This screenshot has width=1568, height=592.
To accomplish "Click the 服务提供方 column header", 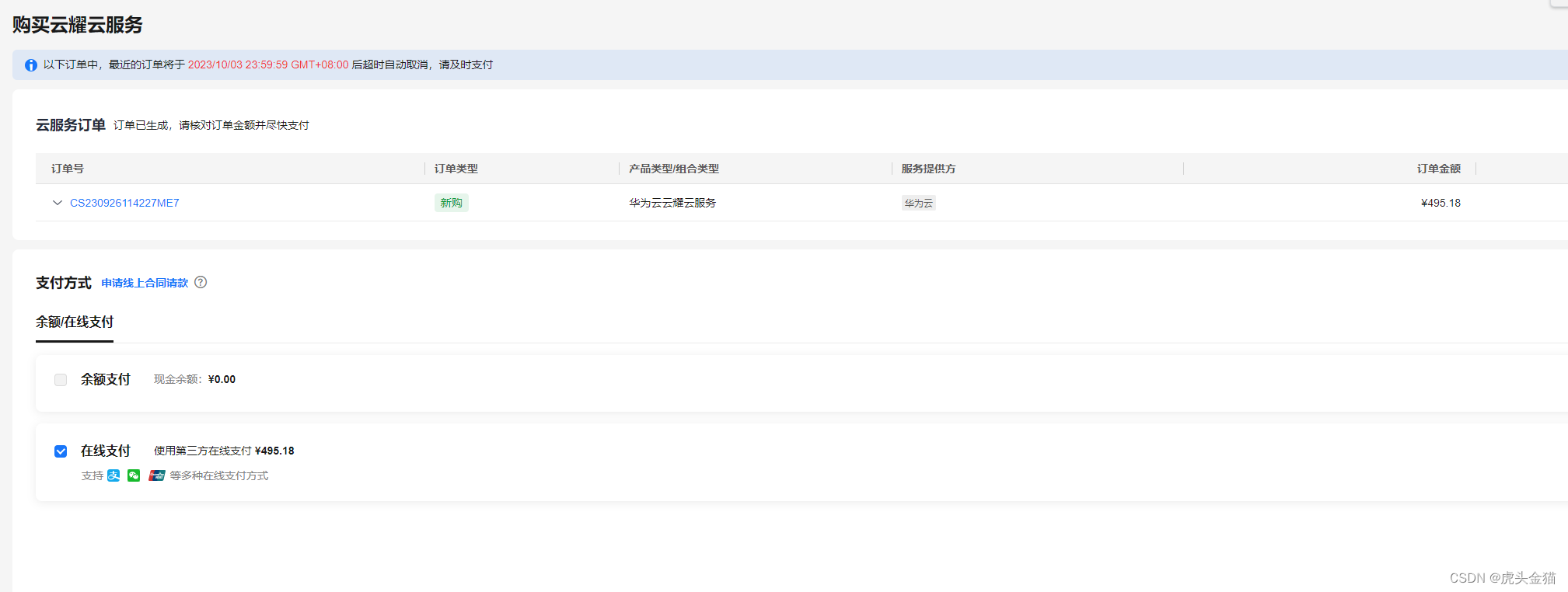I will (928, 169).
